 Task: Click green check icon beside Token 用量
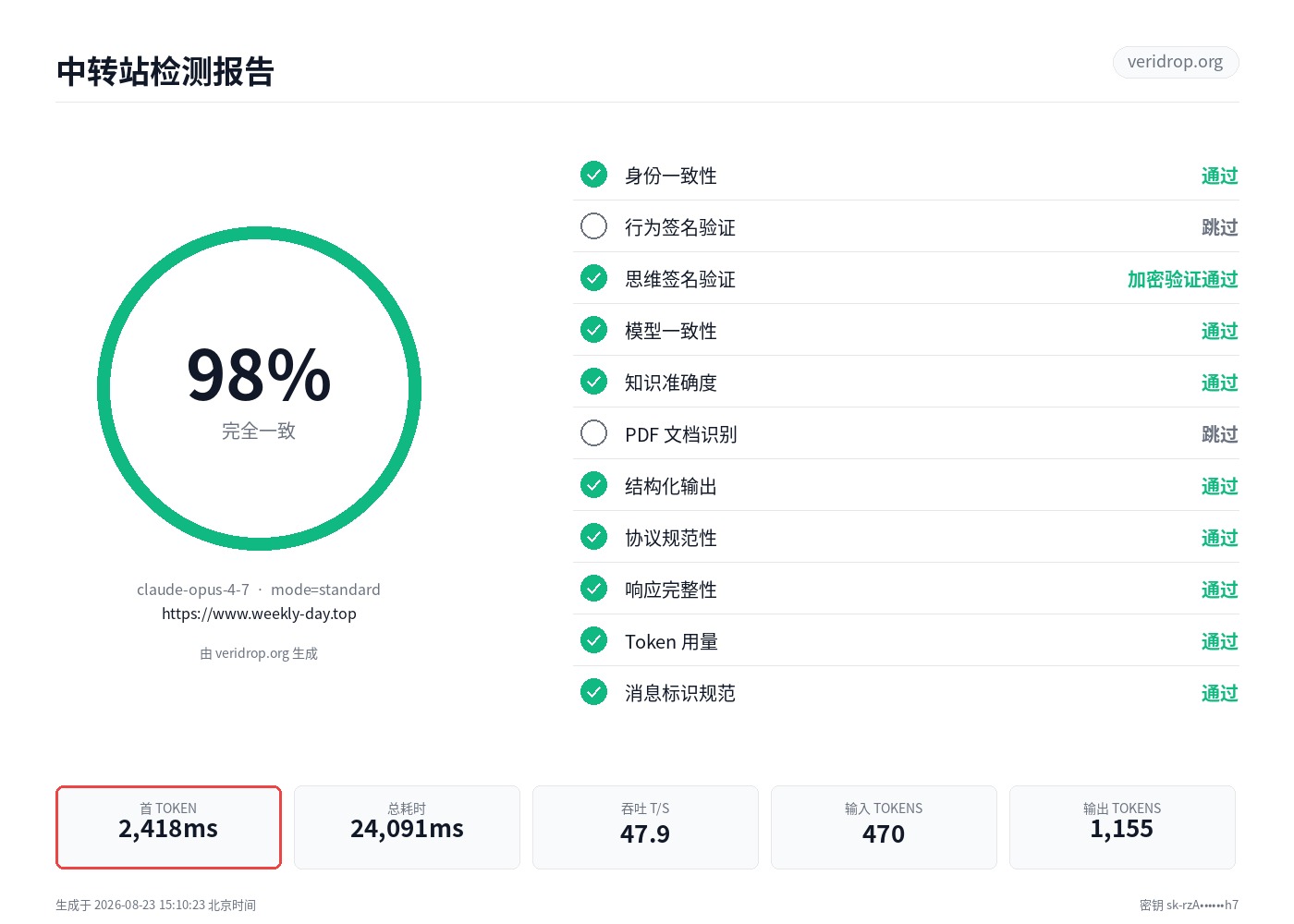593,640
